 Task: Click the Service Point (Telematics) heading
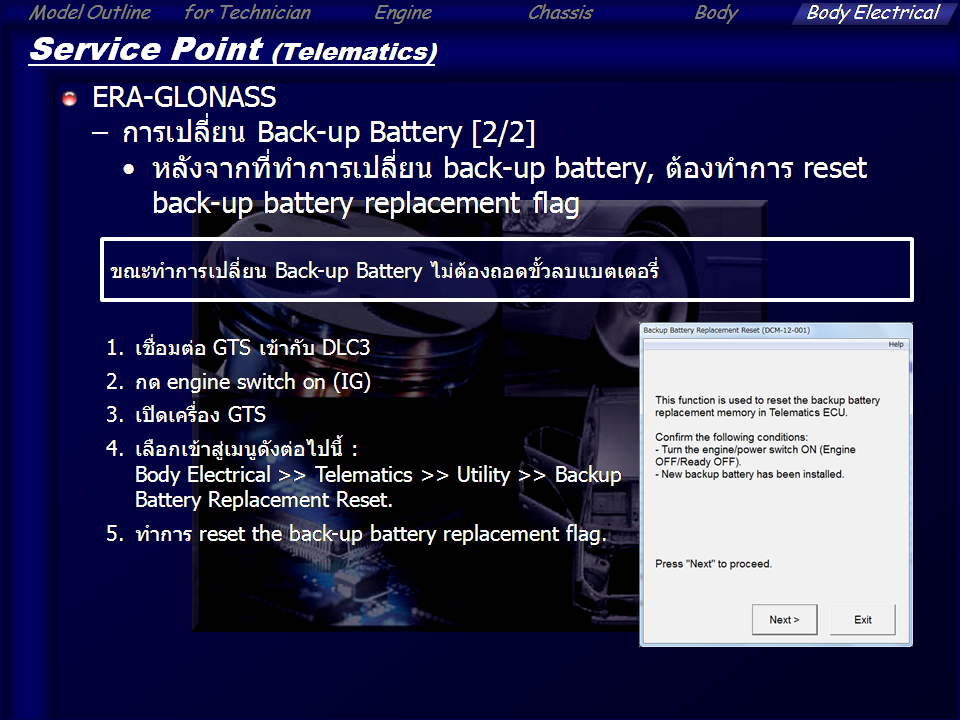[x=233, y=49]
